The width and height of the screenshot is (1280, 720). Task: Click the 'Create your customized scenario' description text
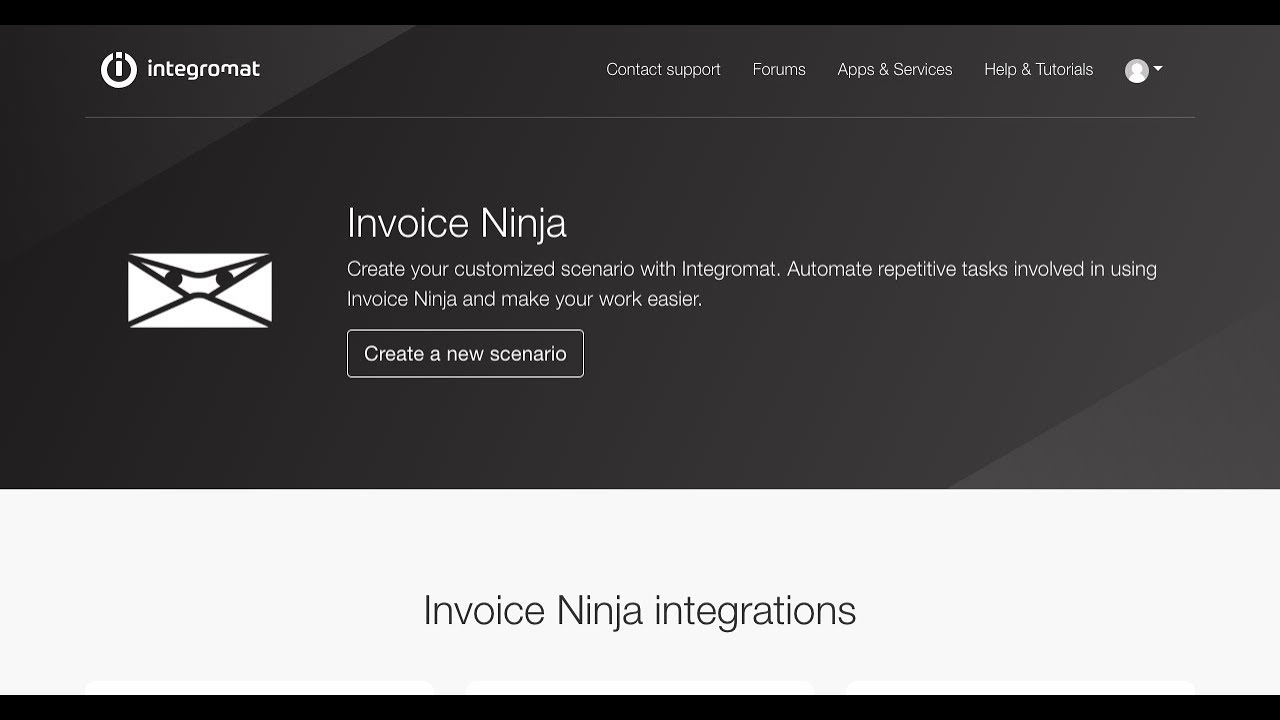coord(752,284)
